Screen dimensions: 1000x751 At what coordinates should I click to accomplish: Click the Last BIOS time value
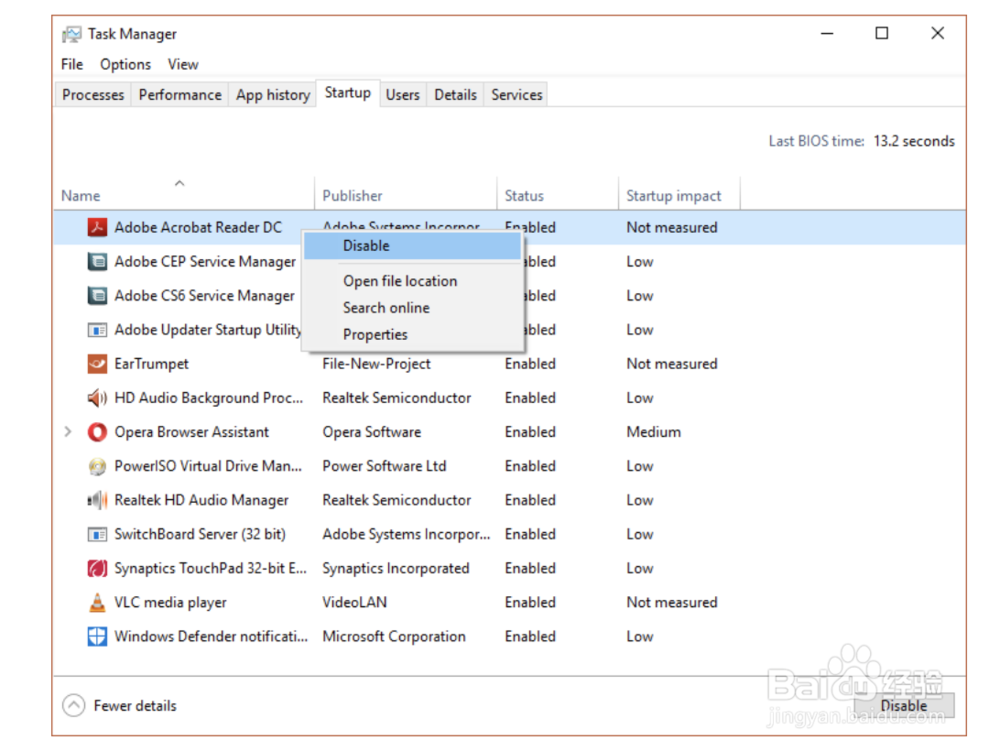click(914, 141)
